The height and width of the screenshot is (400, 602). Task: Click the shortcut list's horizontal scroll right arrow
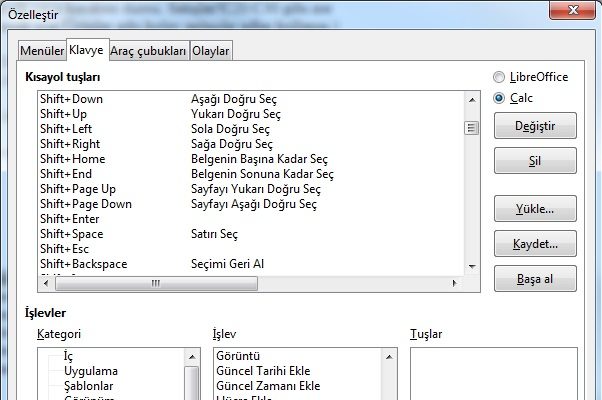click(455, 283)
